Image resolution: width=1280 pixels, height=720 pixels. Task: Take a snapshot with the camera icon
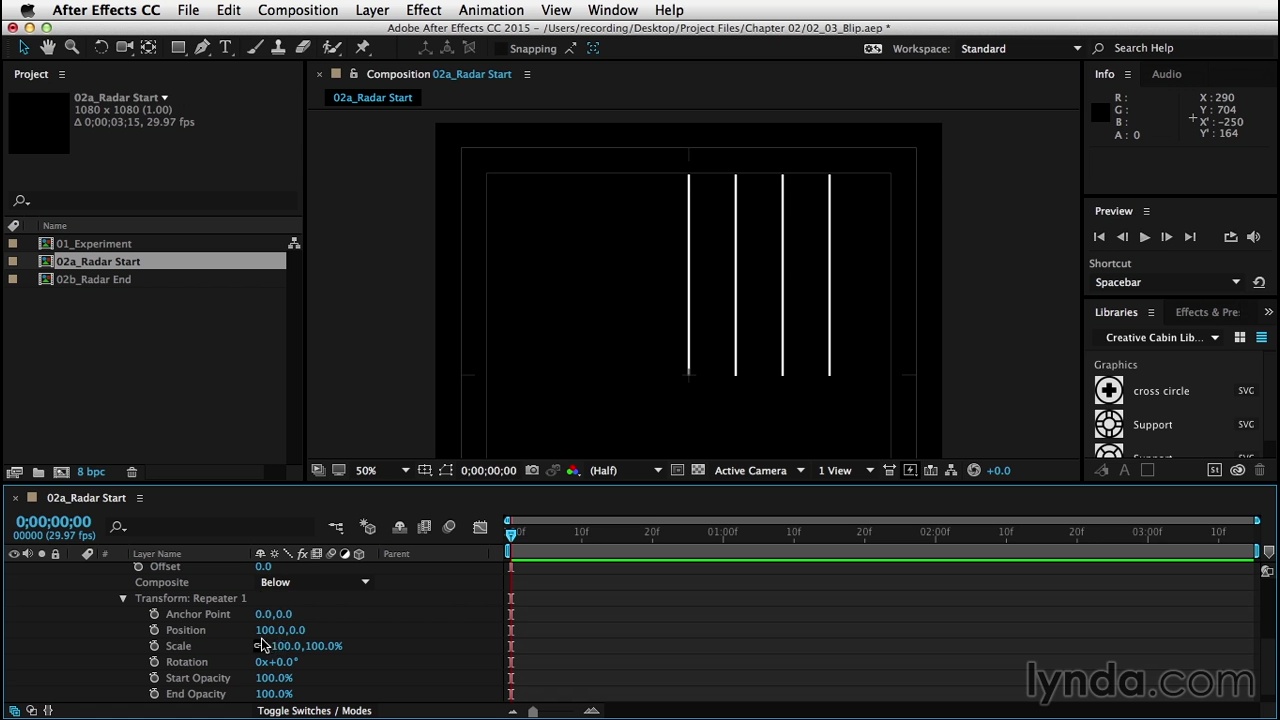pyautogui.click(x=532, y=470)
